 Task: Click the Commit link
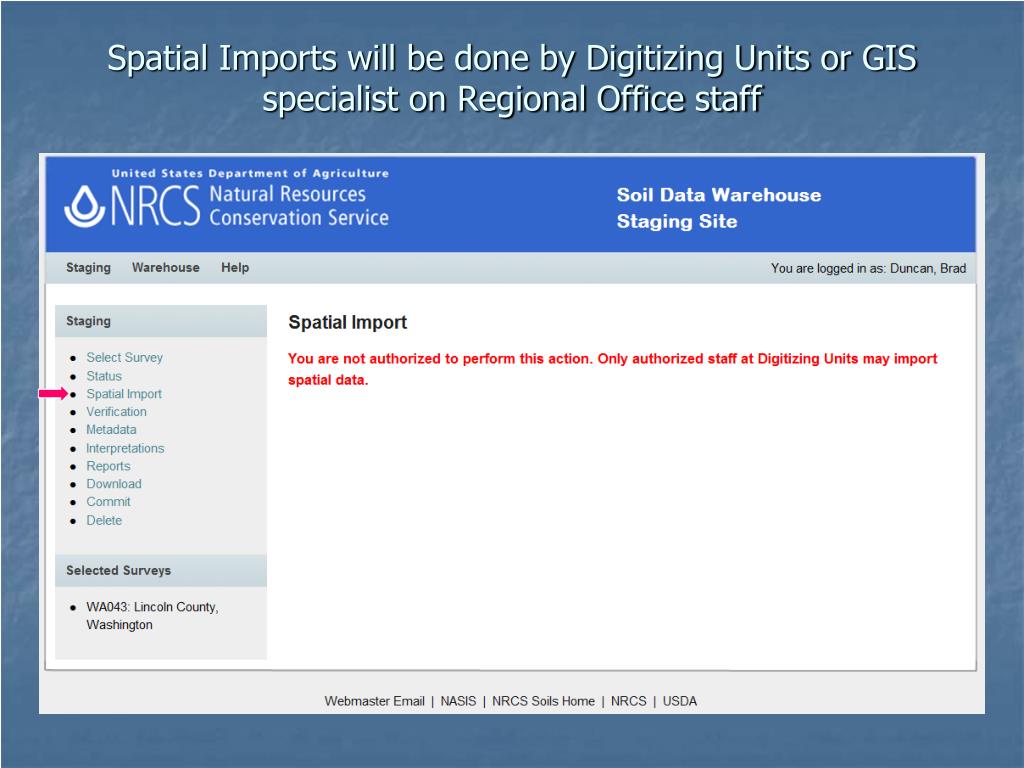[x=108, y=502]
